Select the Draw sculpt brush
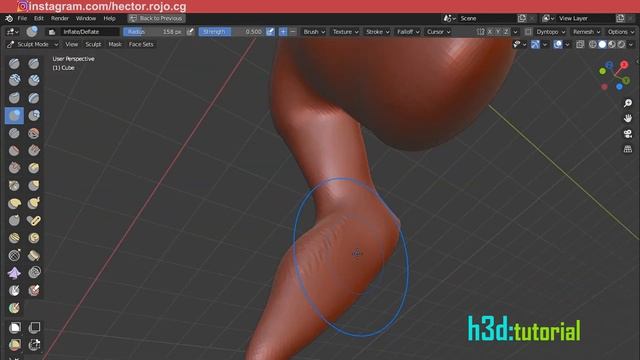The image size is (640, 360). (14, 63)
